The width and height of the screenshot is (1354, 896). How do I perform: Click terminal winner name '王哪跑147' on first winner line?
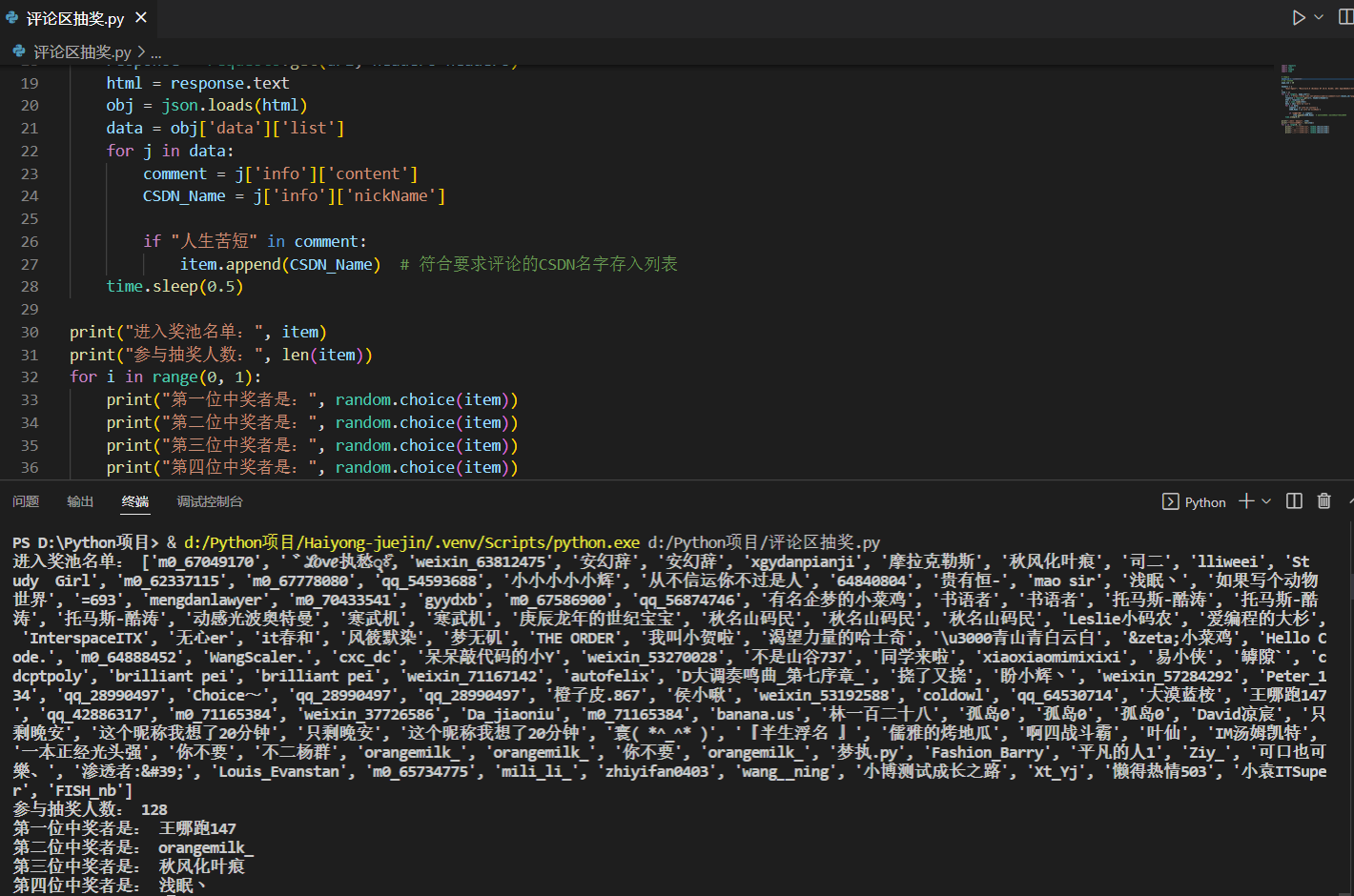click(x=197, y=828)
